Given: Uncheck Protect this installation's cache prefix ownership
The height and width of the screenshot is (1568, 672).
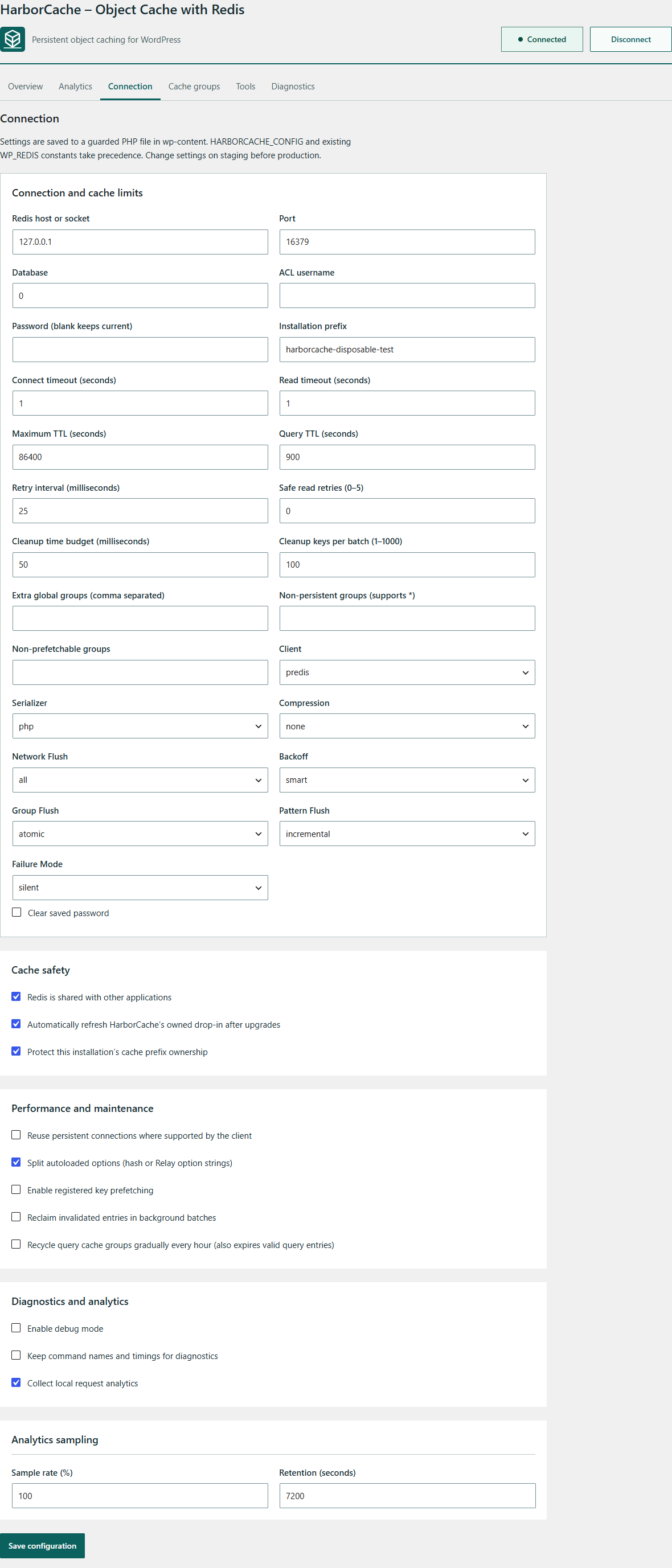Looking at the screenshot, I should coord(16,1051).
